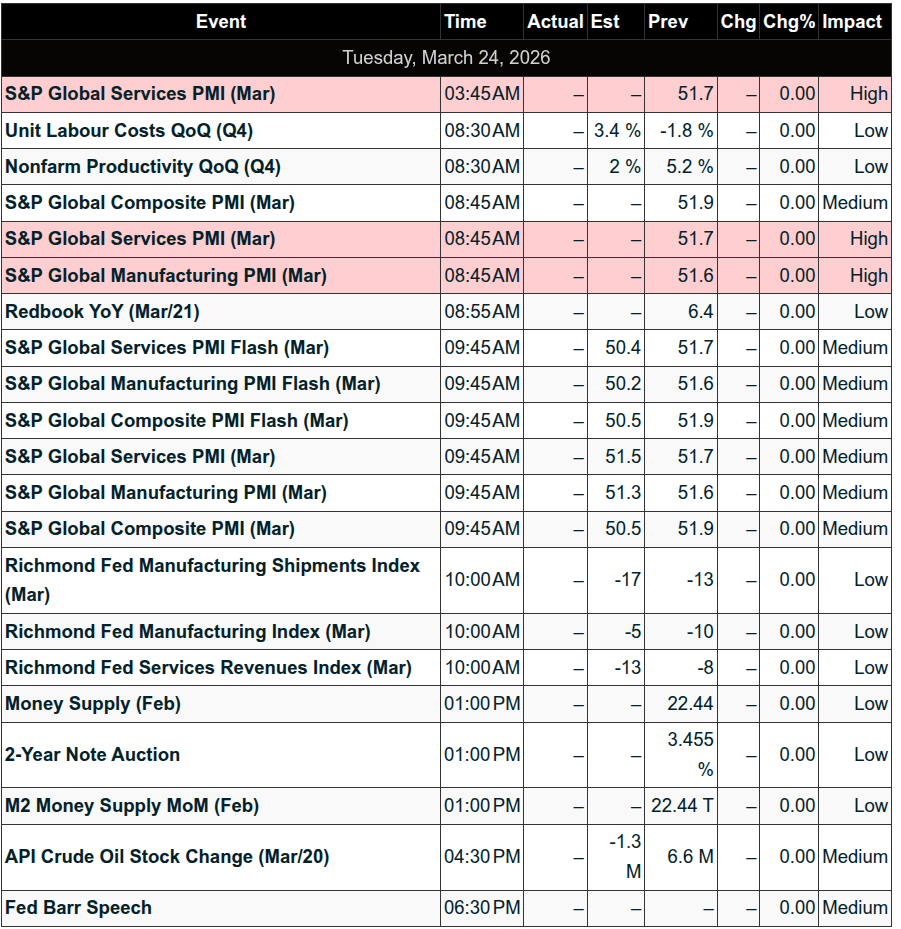Select the API Crude Oil Stock Change event
901x929 pixels.
point(167,857)
